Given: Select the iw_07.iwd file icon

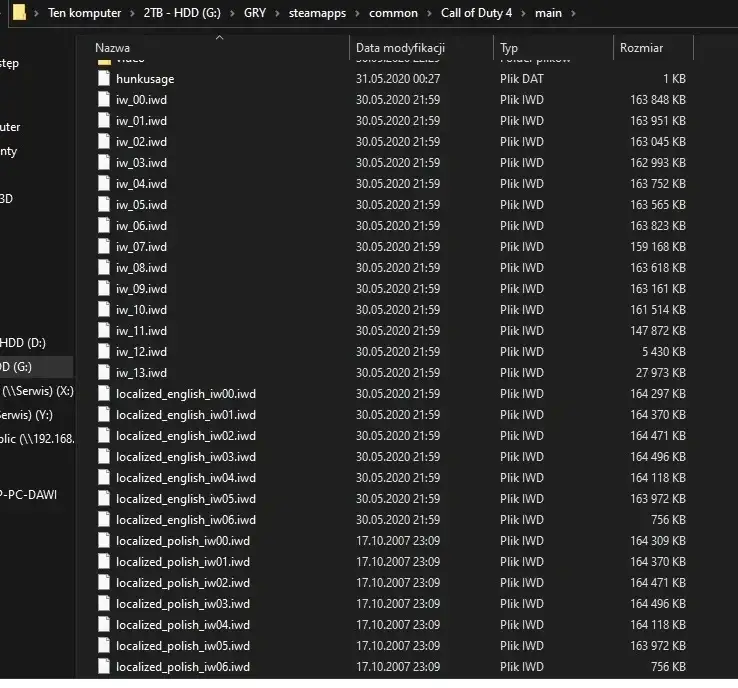Looking at the screenshot, I should (104, 247).
